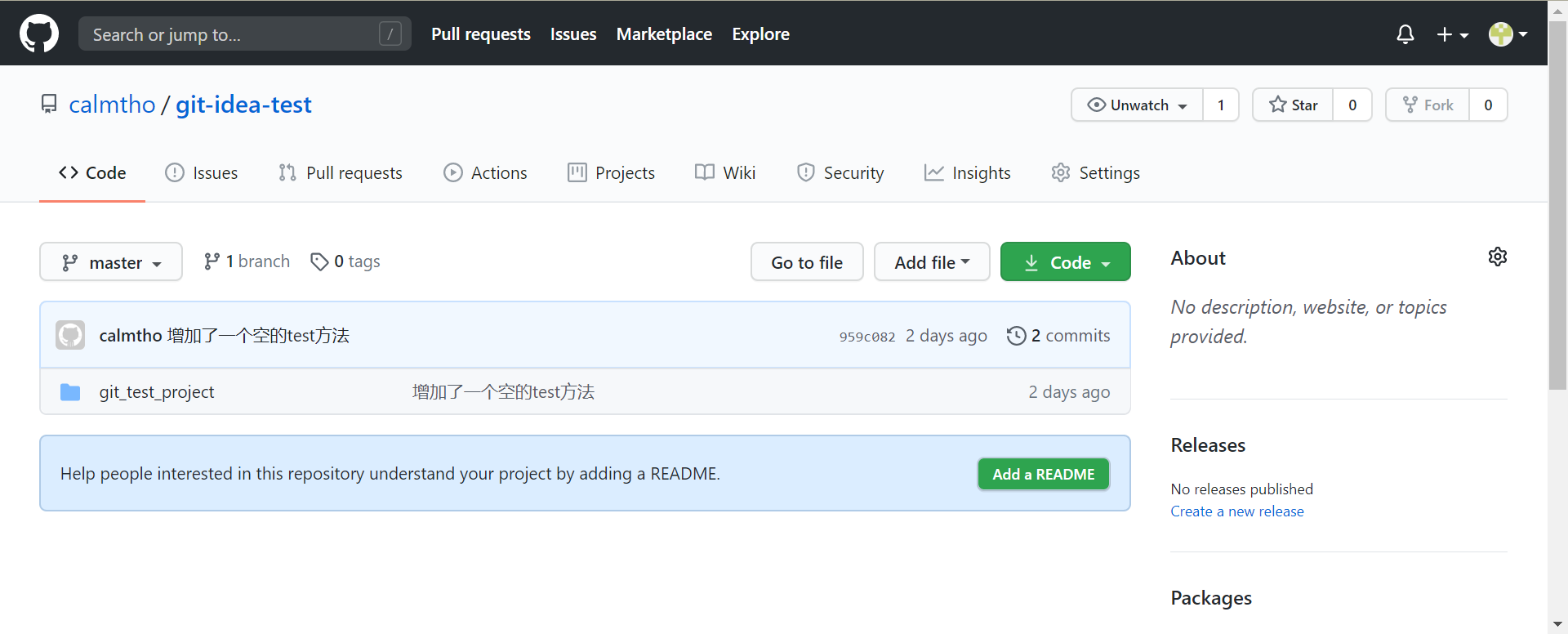Open the green Code download dropdown

[1066, 261]
